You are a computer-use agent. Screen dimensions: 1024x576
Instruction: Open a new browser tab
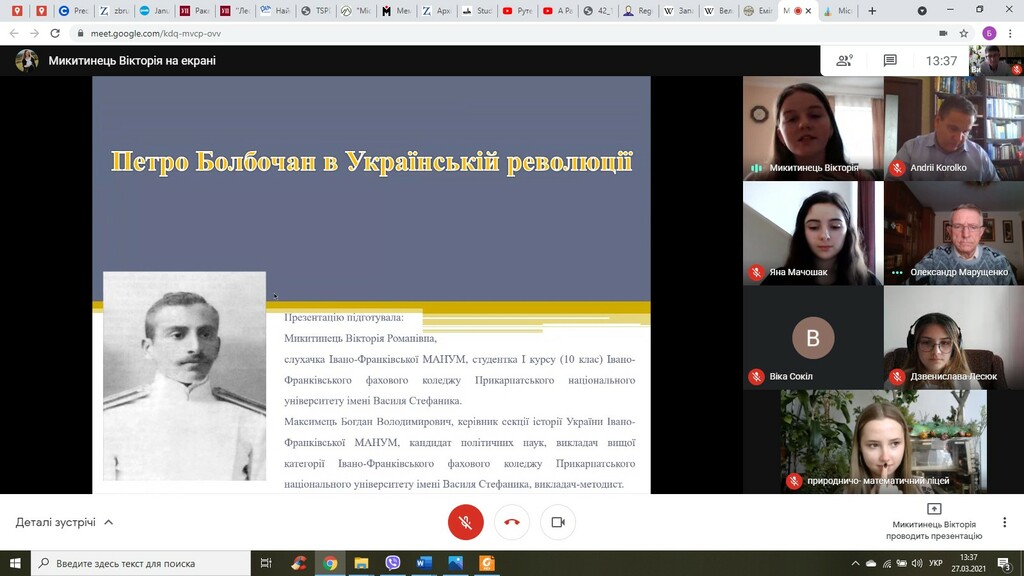[872, 11]
